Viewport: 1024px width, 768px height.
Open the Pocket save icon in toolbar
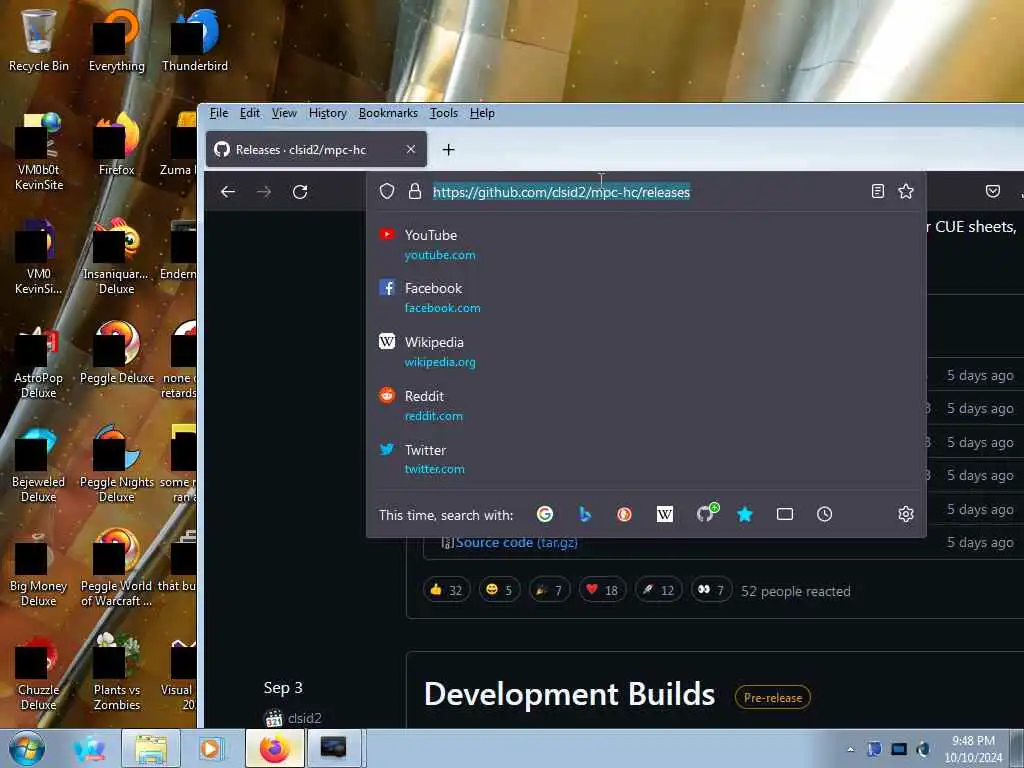993,191
